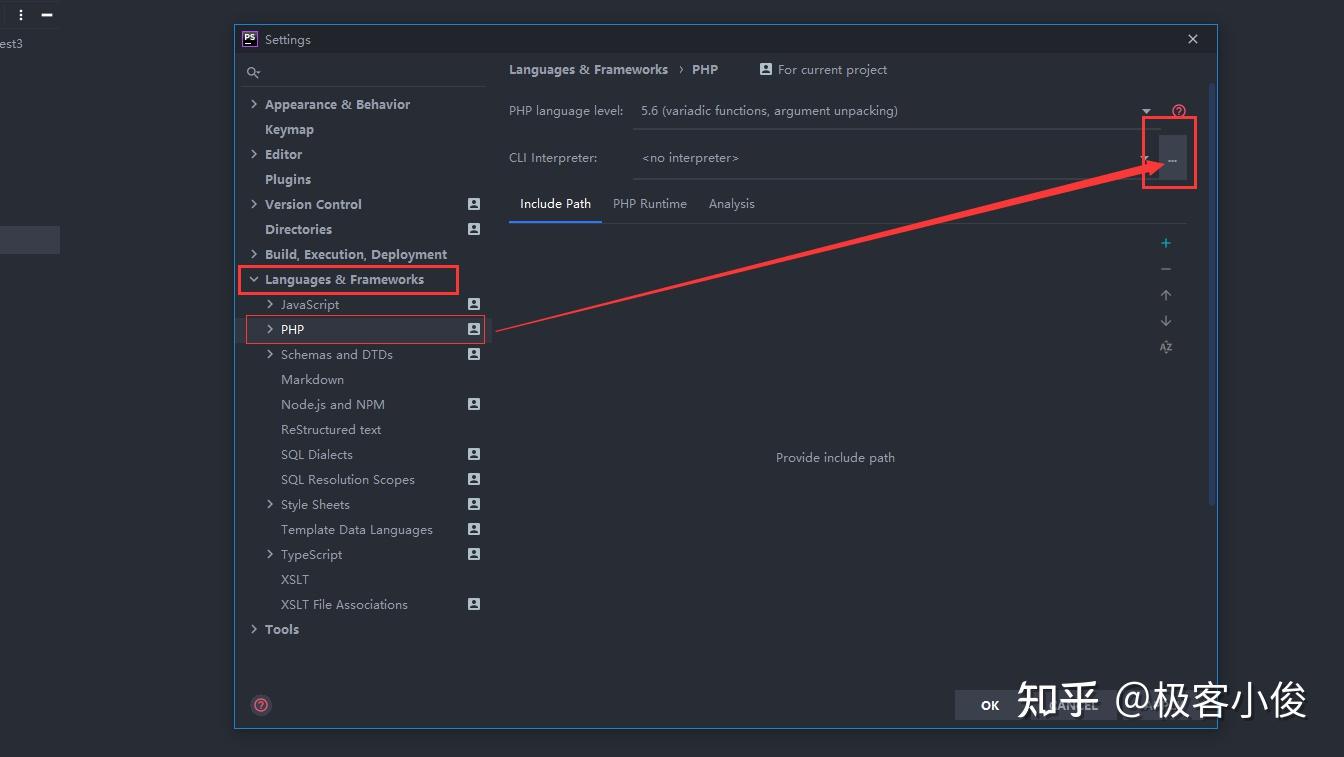Expand the Tools node in sidebar
The height and width of the screenshot is (757, 1344).
(x=253, y=629)
